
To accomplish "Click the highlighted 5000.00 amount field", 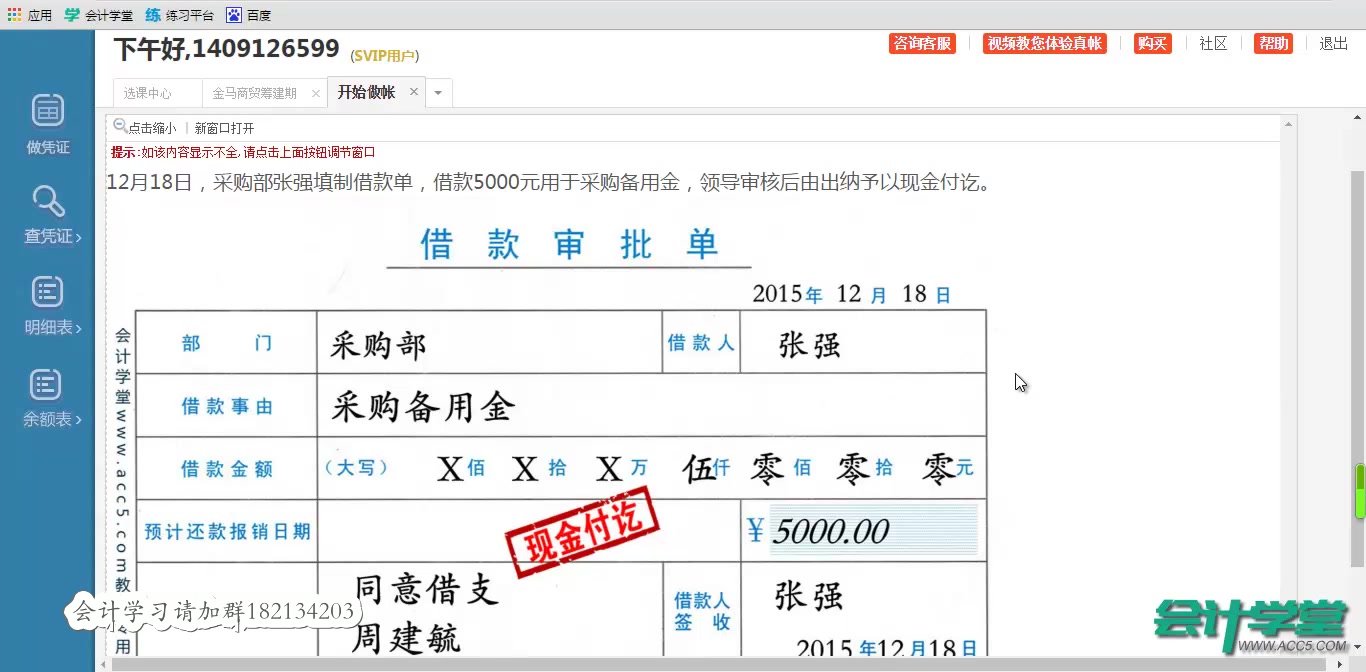I will (870, 531).
